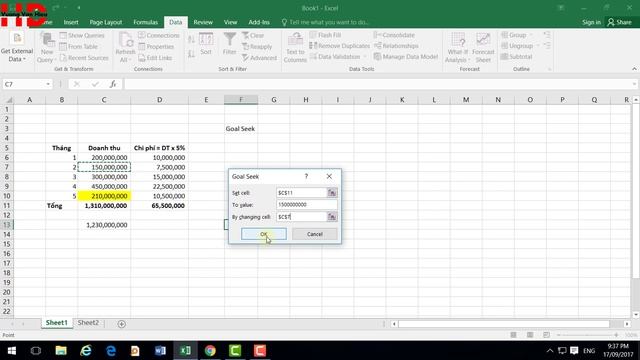Switch to Page Layout tab
This screenshot has width=640, height=360.
tap(106, 22)
